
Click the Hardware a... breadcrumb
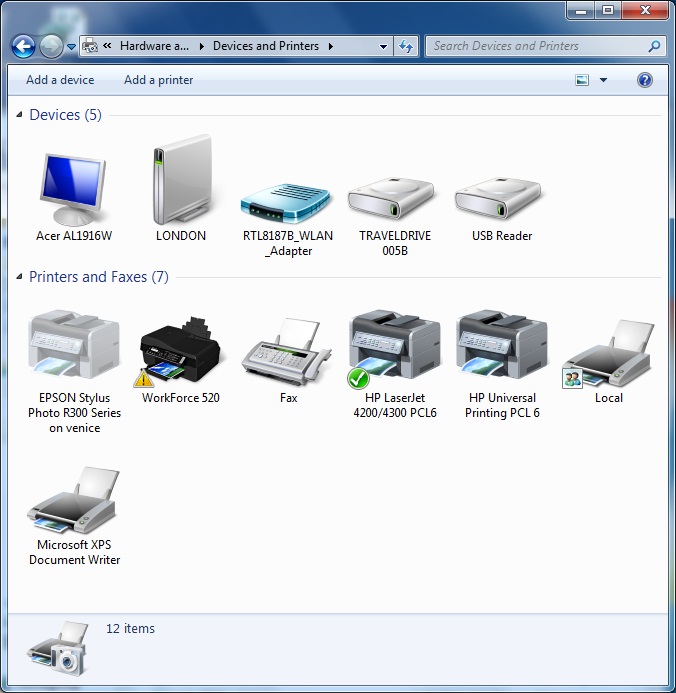[154, 46]
